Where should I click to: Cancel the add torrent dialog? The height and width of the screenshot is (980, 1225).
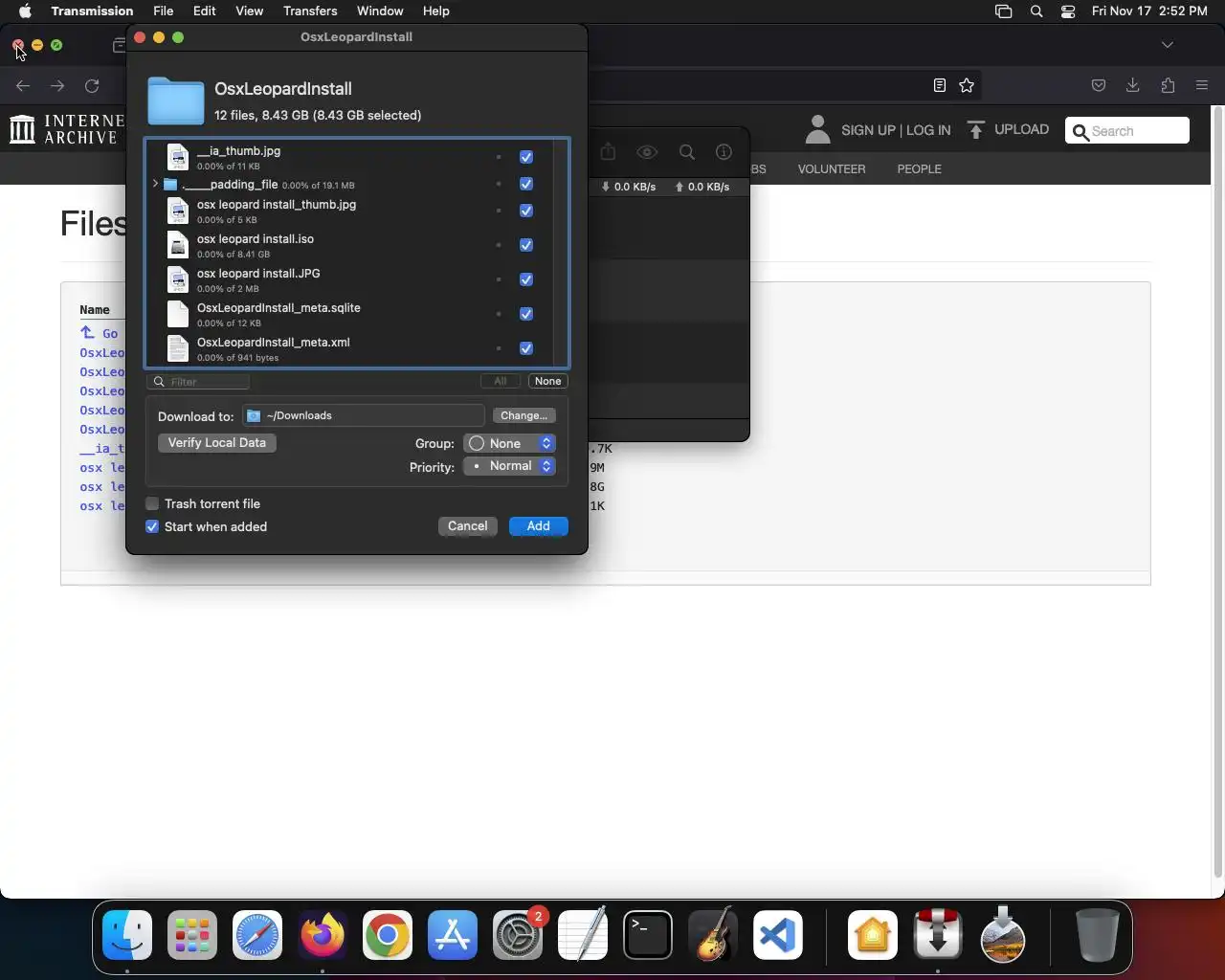(468, 526)
